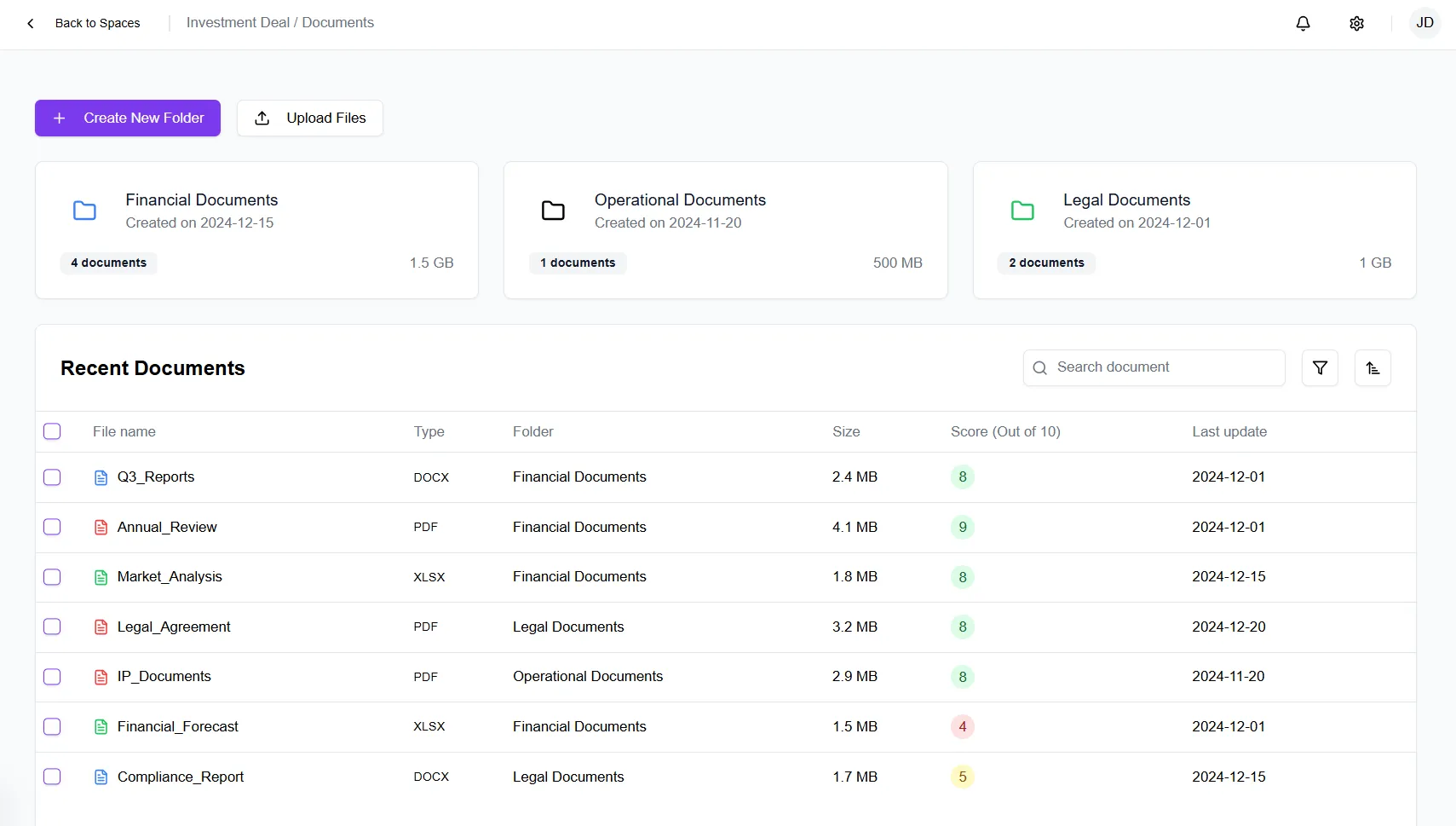Open application settings gear

[x=1356, y=23]
